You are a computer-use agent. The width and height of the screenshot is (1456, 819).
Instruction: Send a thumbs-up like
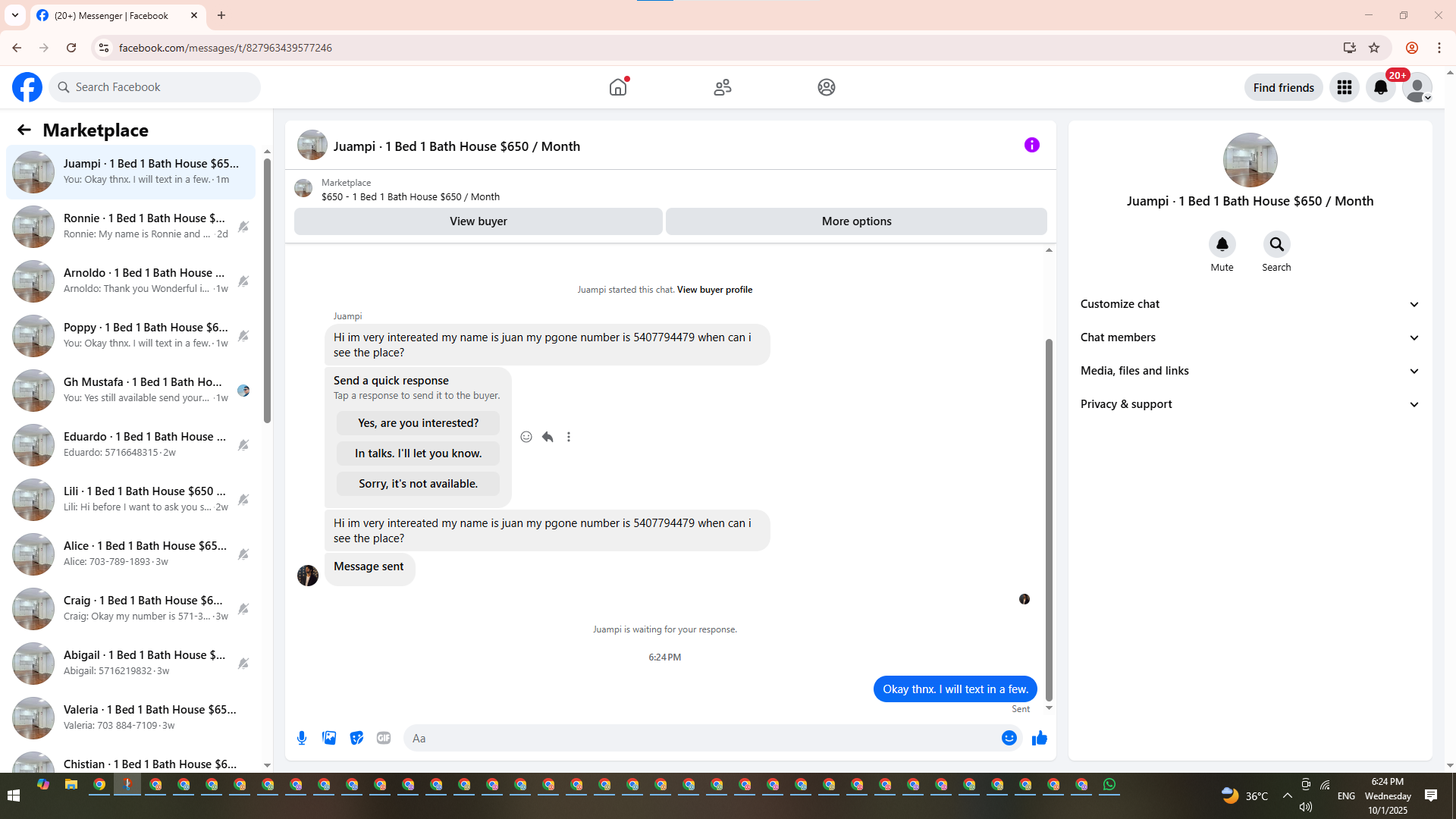coord(1040,738)
